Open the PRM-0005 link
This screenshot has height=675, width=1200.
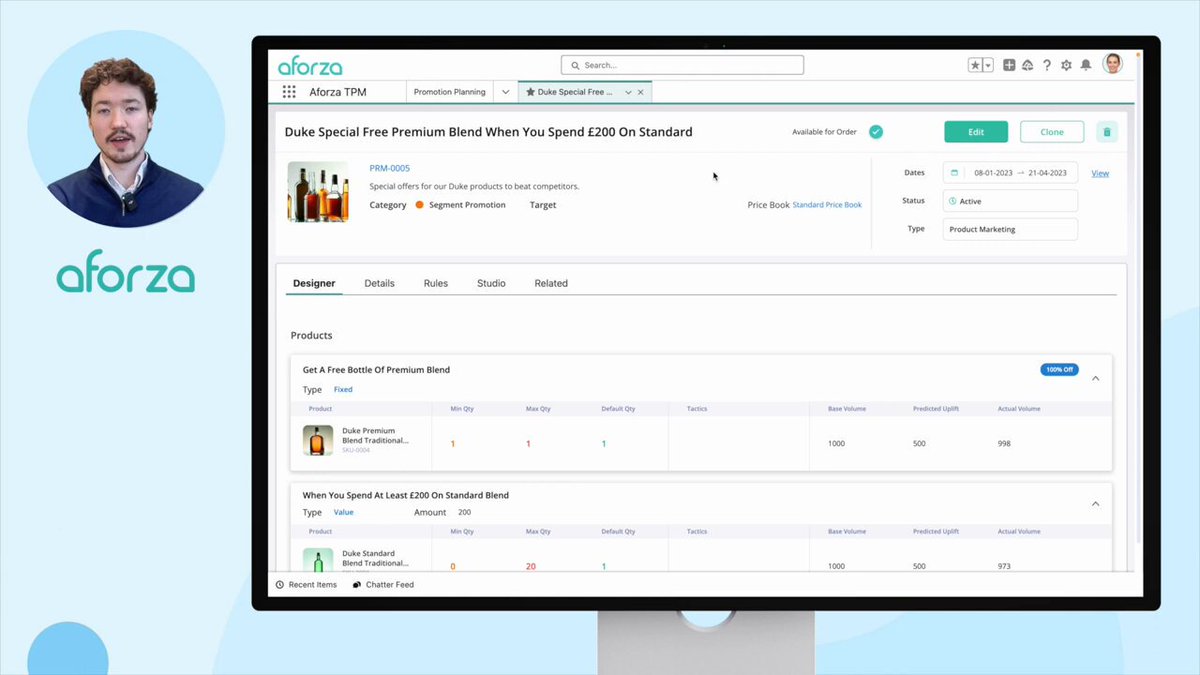(x=390, y=168)
